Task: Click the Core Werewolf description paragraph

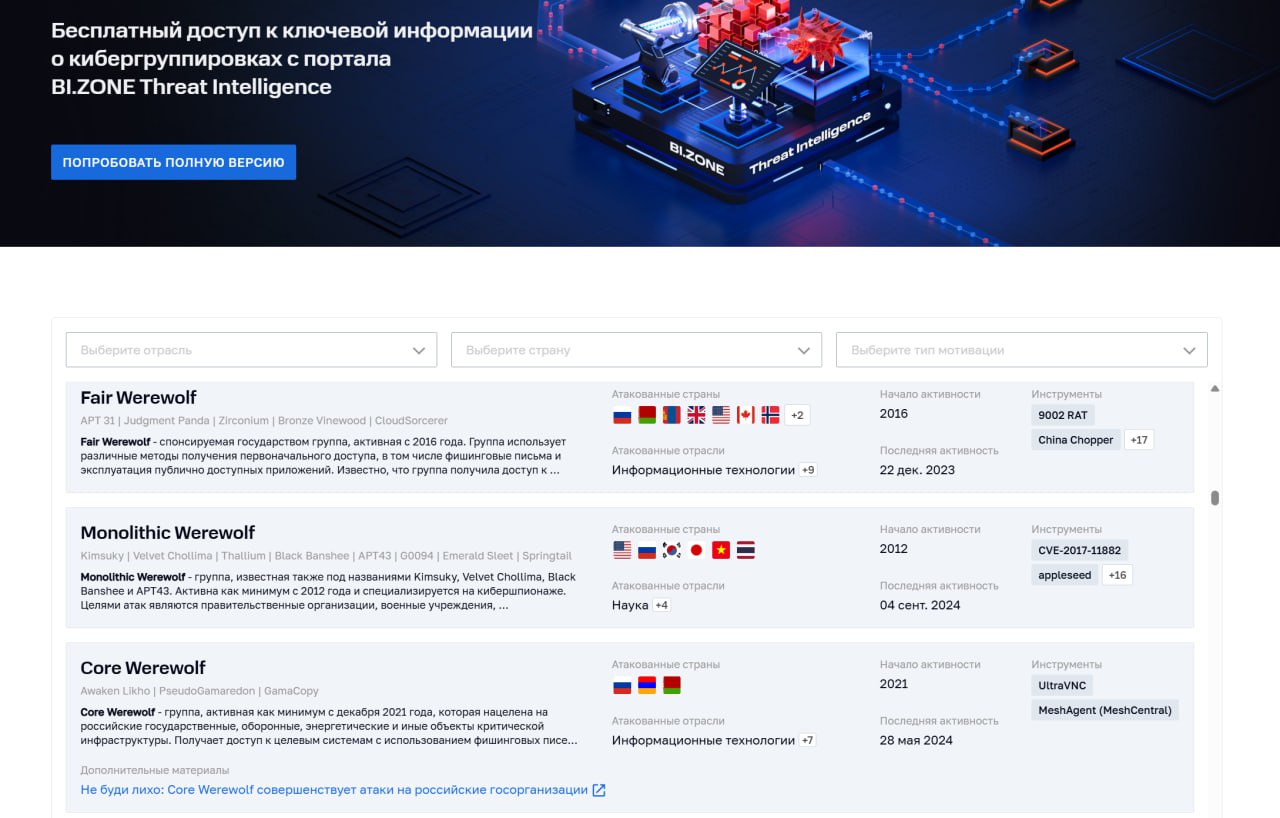Action: click(329, 726)
